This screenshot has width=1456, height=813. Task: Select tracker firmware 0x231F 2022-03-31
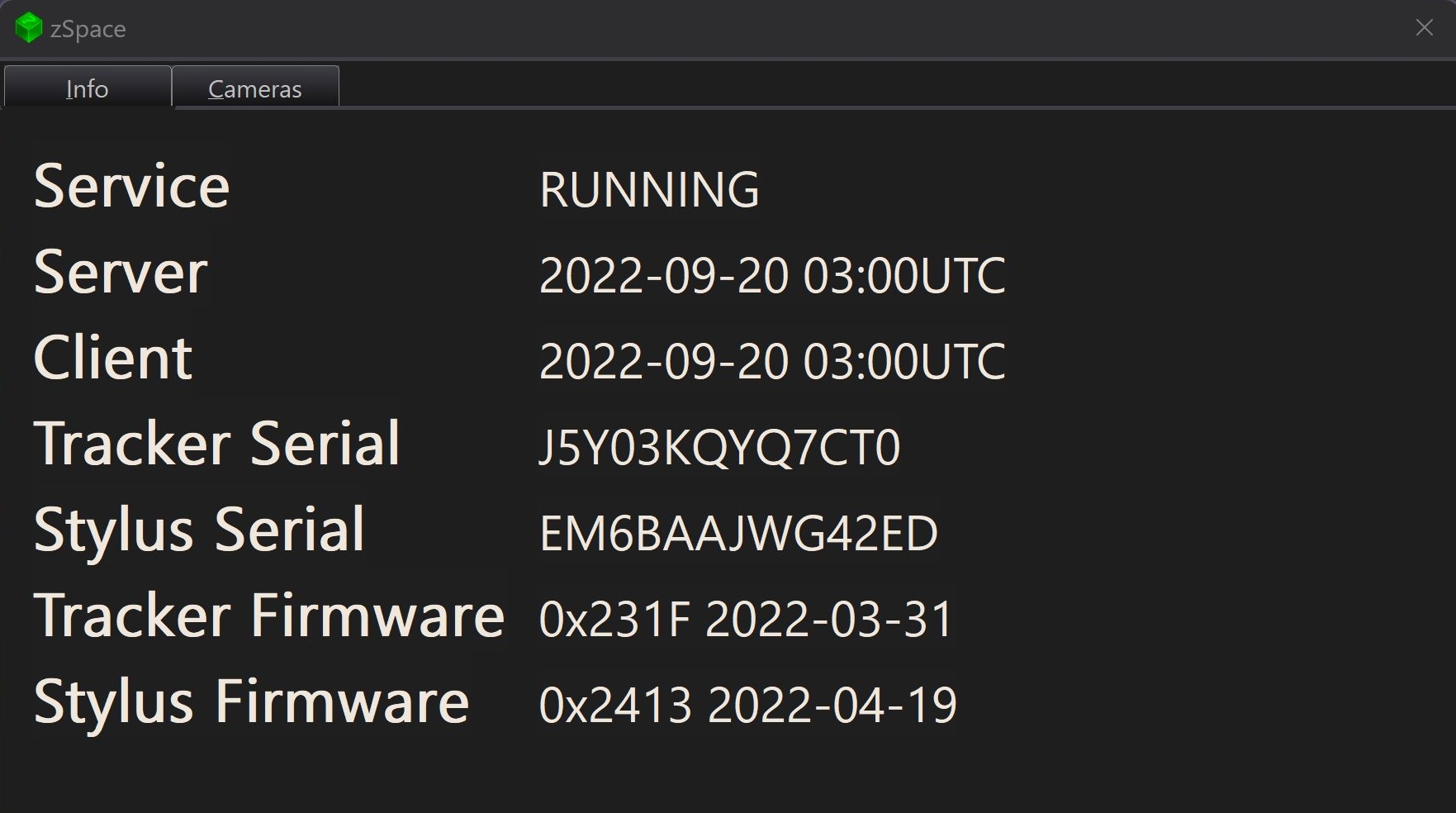[x=746, y=619]
